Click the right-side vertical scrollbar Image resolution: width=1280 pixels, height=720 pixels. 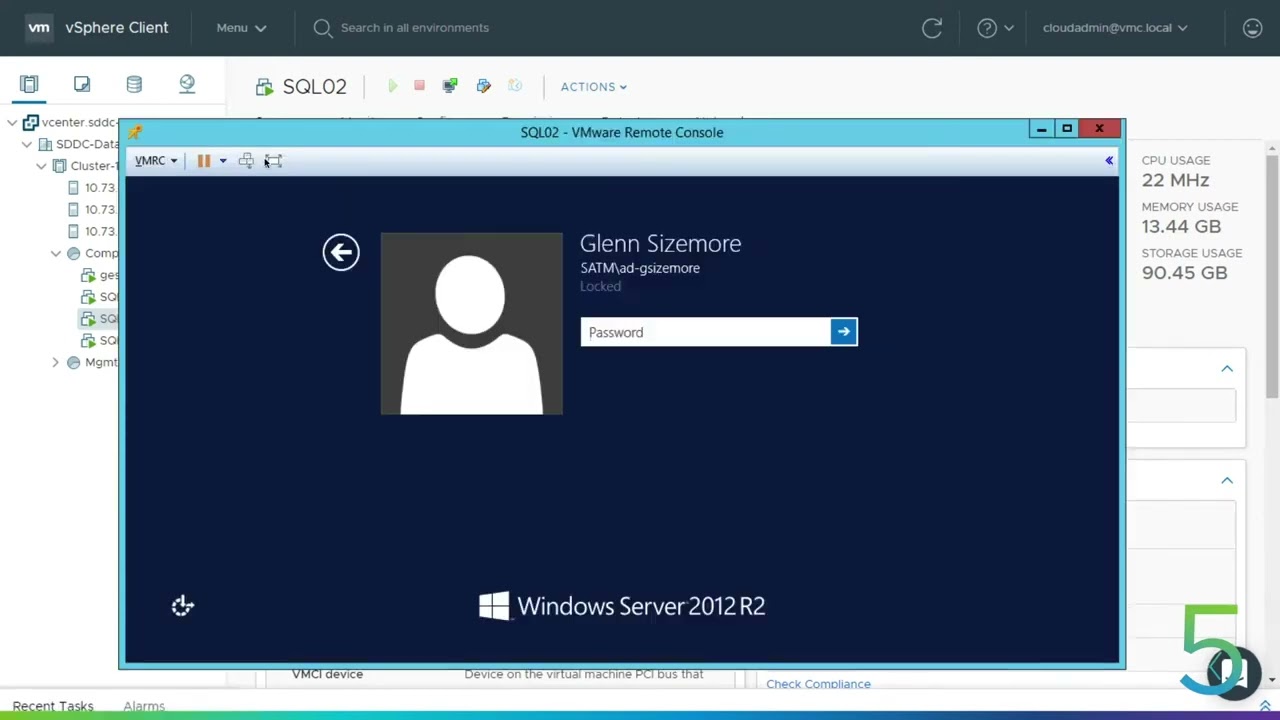pos(1272,275)
